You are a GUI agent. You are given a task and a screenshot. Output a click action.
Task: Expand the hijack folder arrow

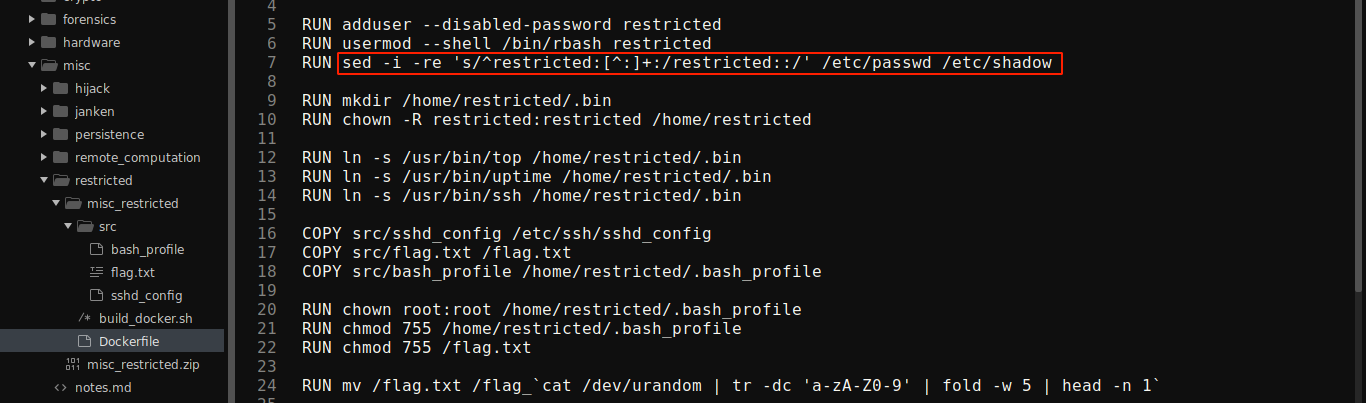pyautogui.click(x=44, y=88)
